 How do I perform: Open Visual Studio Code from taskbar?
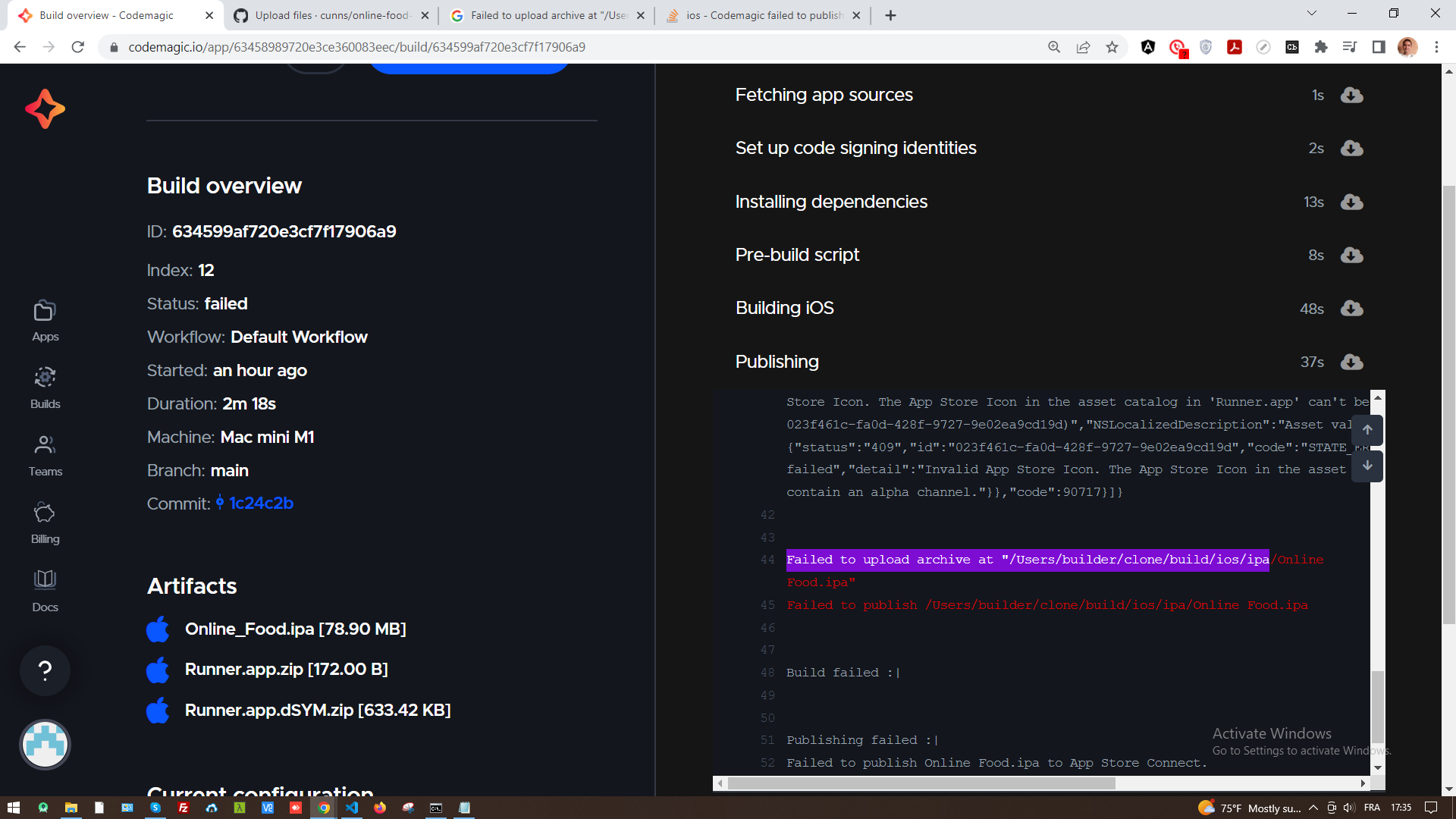tap(352, 808)
